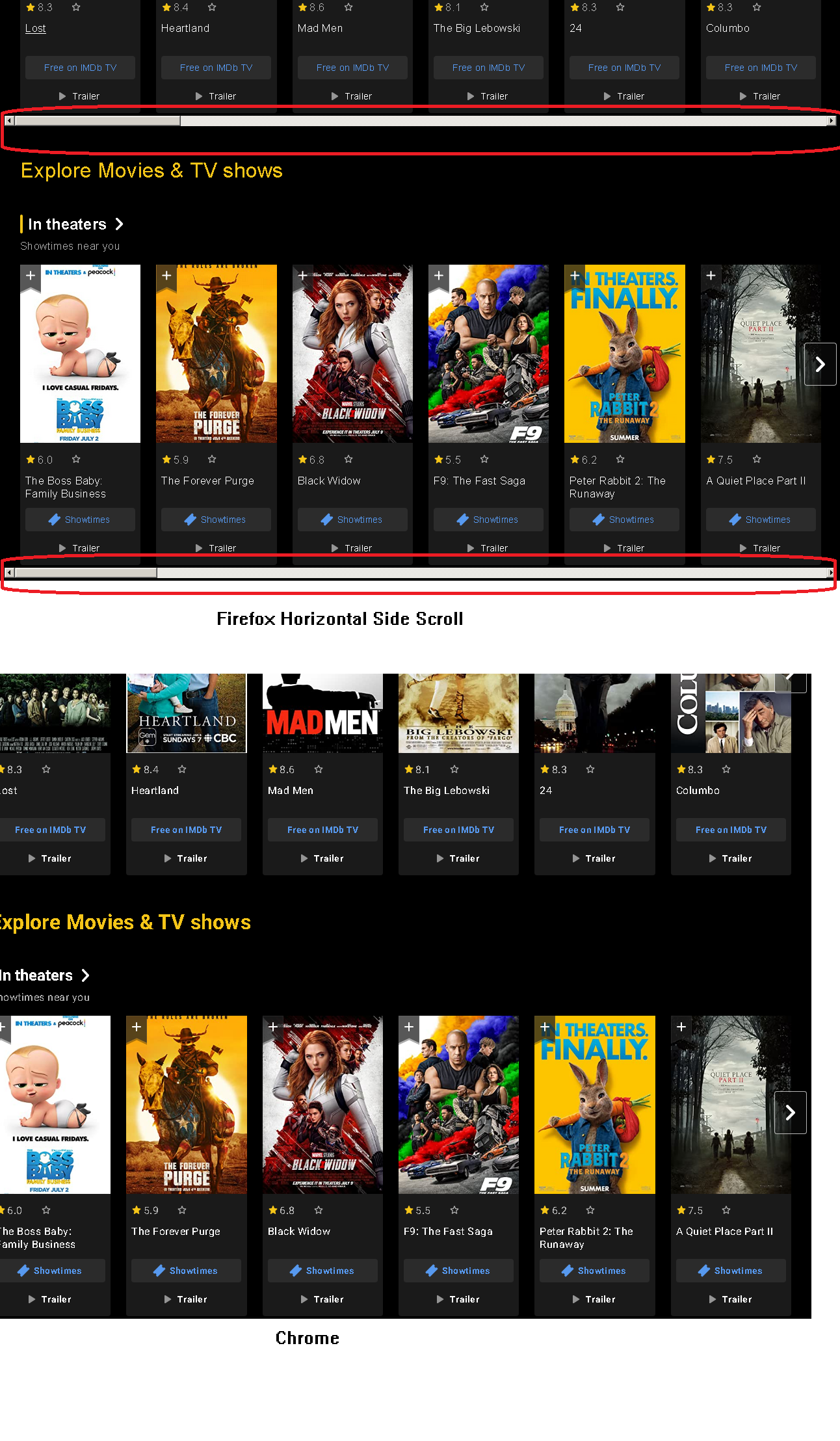Click rate star for The Forever Purge in Firefox view
Image resolution: width=840 pixels, height=1441 pixels.
point(212,460)
